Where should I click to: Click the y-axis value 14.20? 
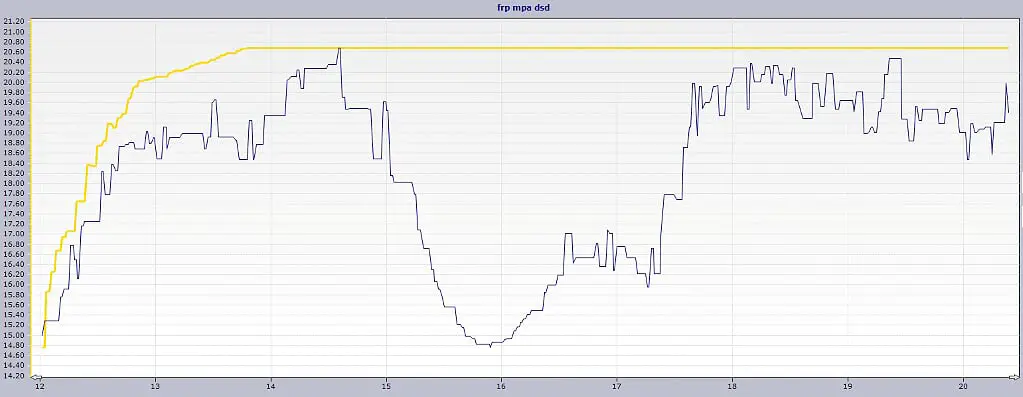coord(14,375)
